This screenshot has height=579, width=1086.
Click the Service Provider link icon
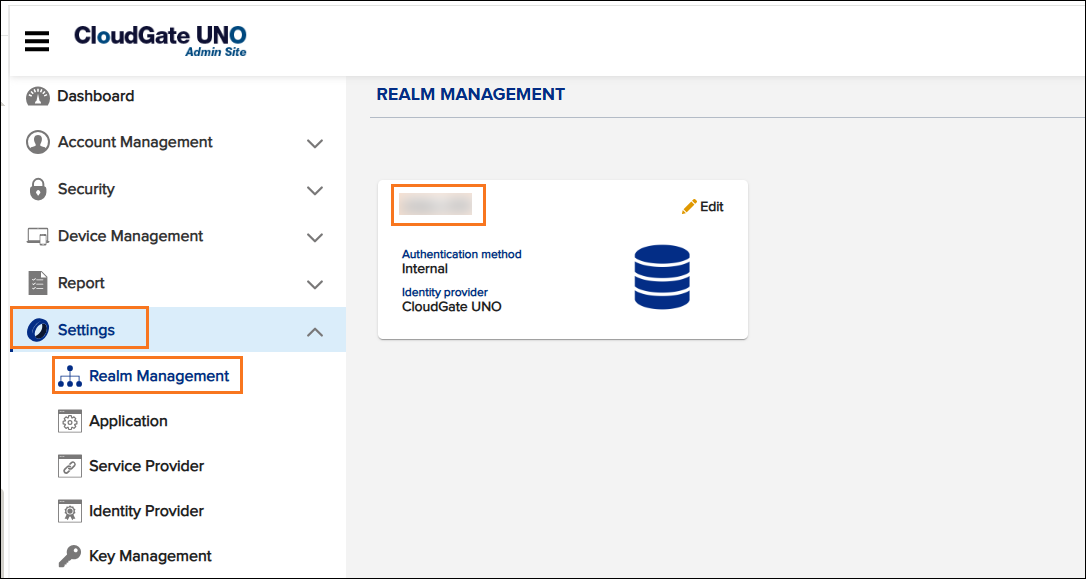tap(70, 466)
